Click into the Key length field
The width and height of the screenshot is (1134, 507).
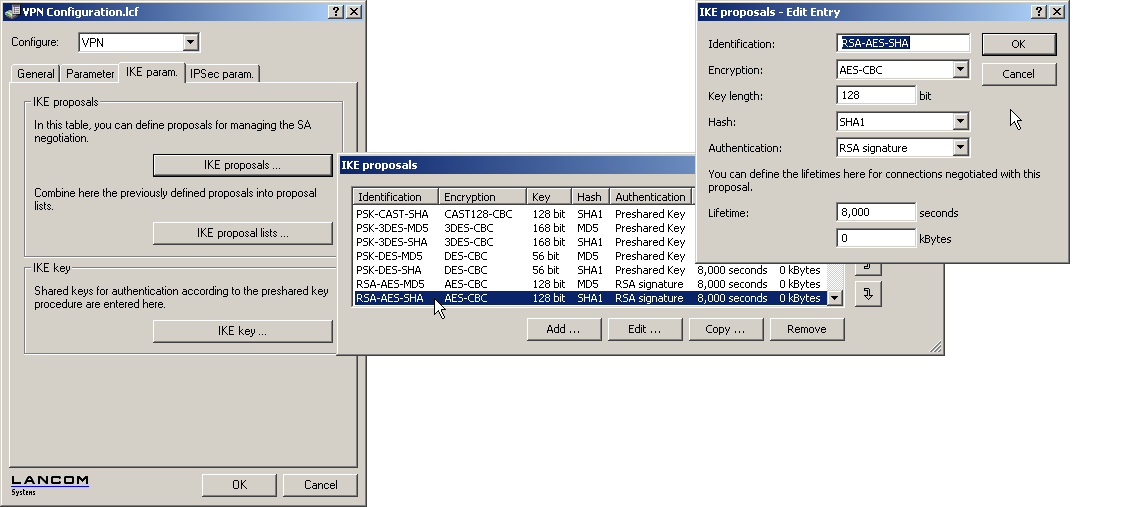[876, 96]
